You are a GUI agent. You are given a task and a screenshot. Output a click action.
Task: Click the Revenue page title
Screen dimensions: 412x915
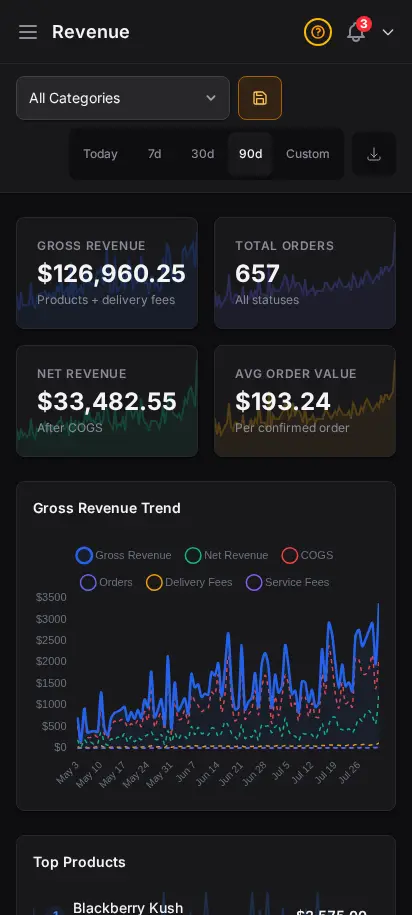pyautogui.click(x=90, y=32)
